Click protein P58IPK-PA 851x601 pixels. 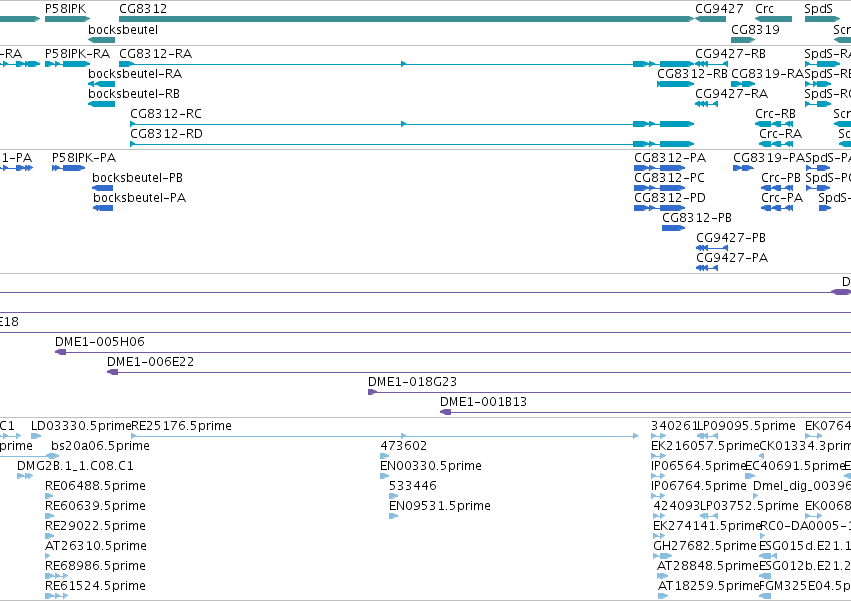[68, 168]
